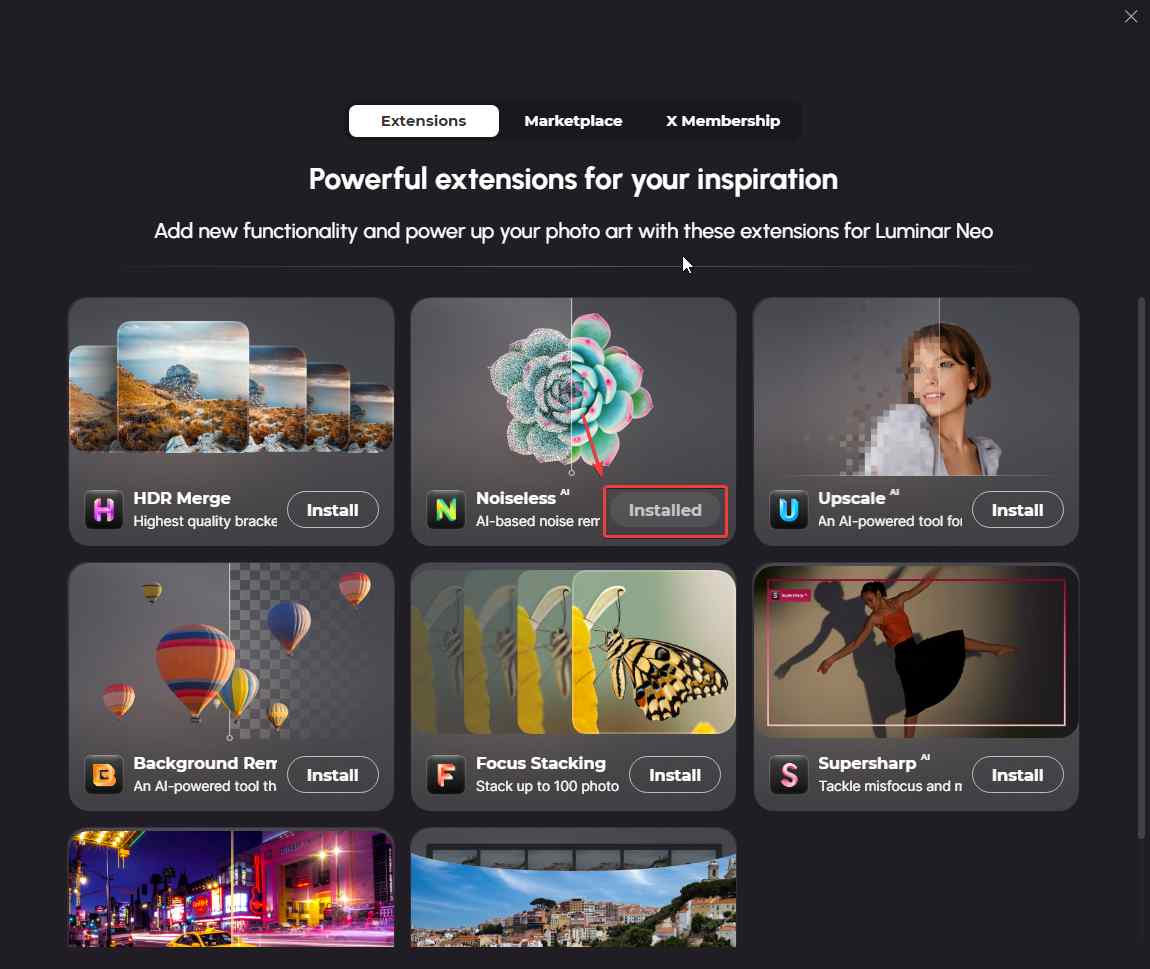This screenshot has width=1150, height=969.
Task: Open the panorama hillside town thumbnail
Action: click(573, 888)
